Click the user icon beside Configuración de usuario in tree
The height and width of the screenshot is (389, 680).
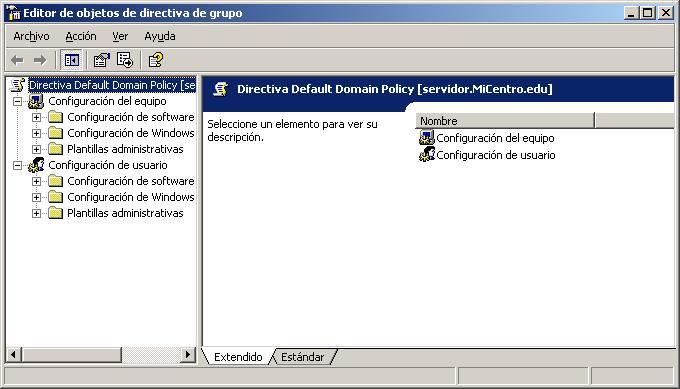coord(36,165)
